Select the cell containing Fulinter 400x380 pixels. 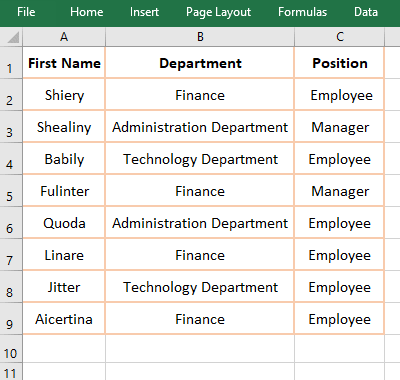64,191
